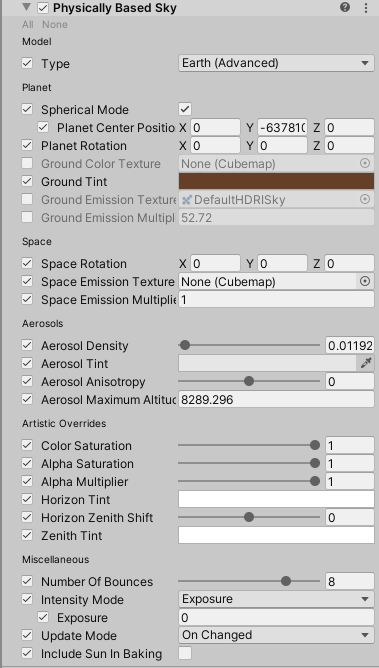The width and height of the screenshot is (379, 668).
Task: Enable the Ground Emission Multiplier override
Action: point(27,217)
